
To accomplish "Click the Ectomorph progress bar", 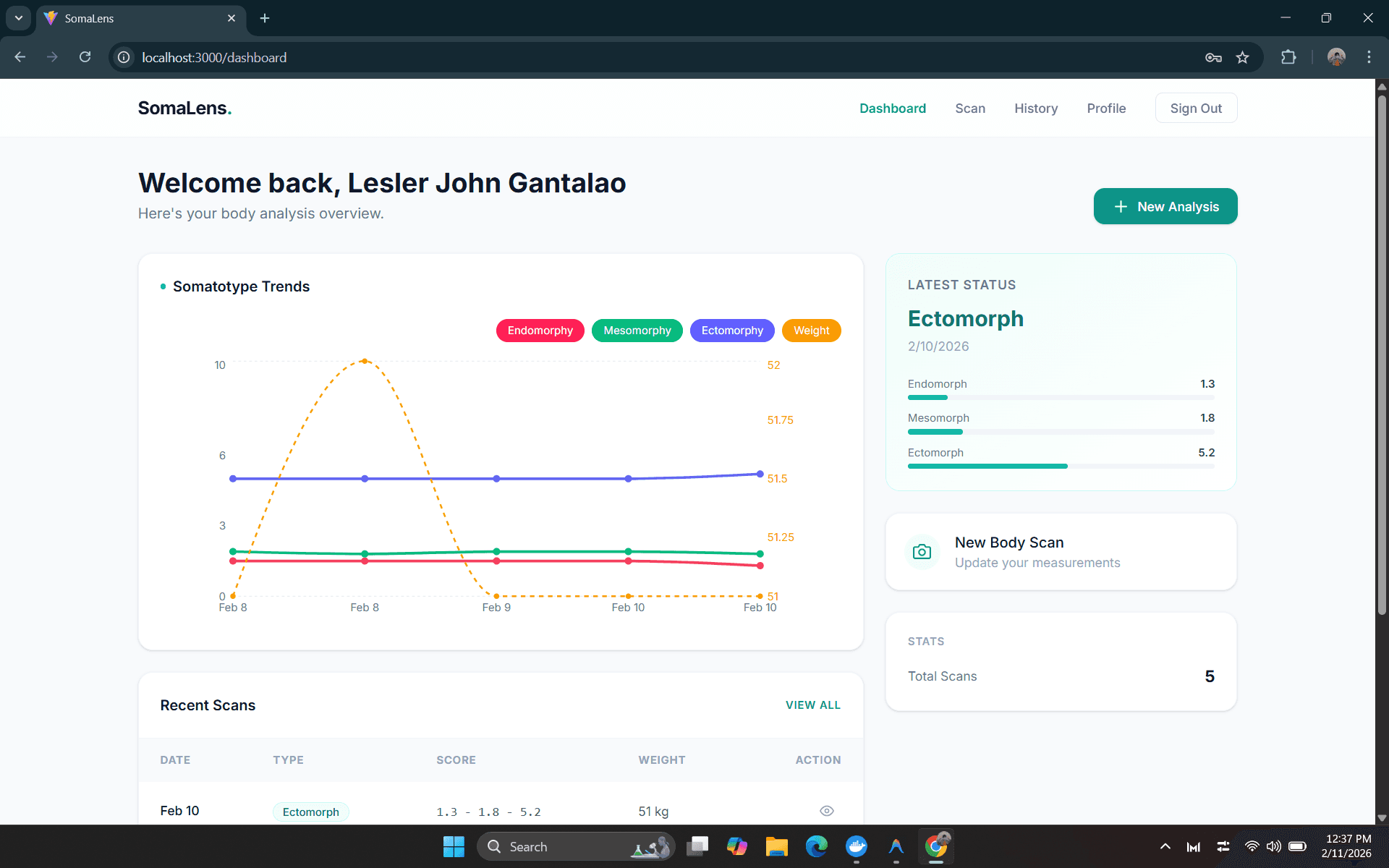I will (1061, 467).
